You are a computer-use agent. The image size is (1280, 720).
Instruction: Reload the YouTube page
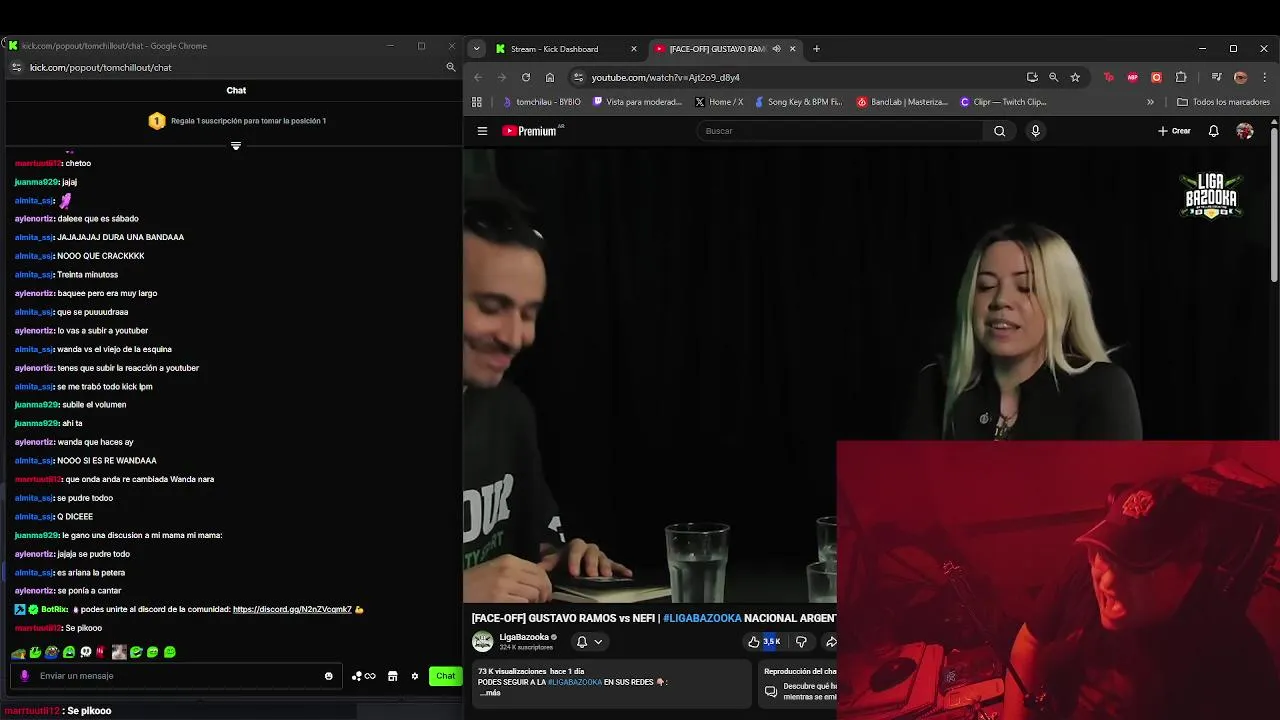(x=526, y=77)
